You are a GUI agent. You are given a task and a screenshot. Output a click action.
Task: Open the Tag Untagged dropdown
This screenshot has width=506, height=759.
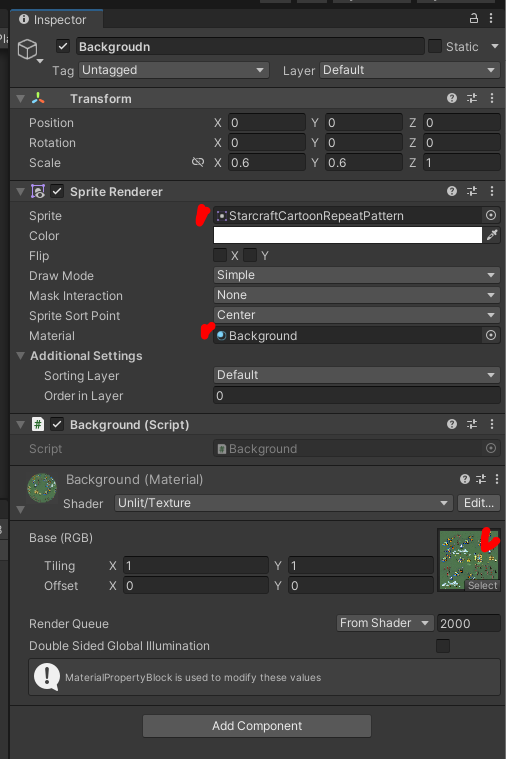[x=173, y=70]
